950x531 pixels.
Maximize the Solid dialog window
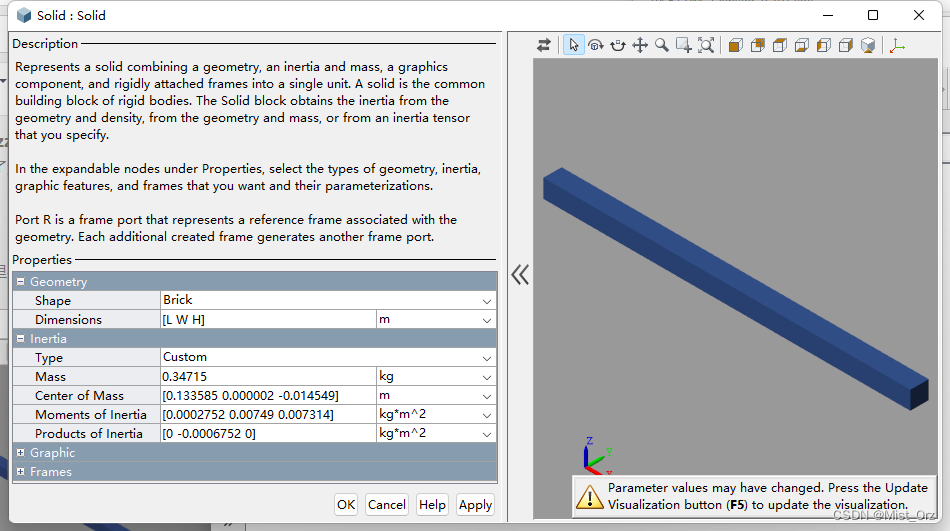pyautogui.click(x=873, y=15)
